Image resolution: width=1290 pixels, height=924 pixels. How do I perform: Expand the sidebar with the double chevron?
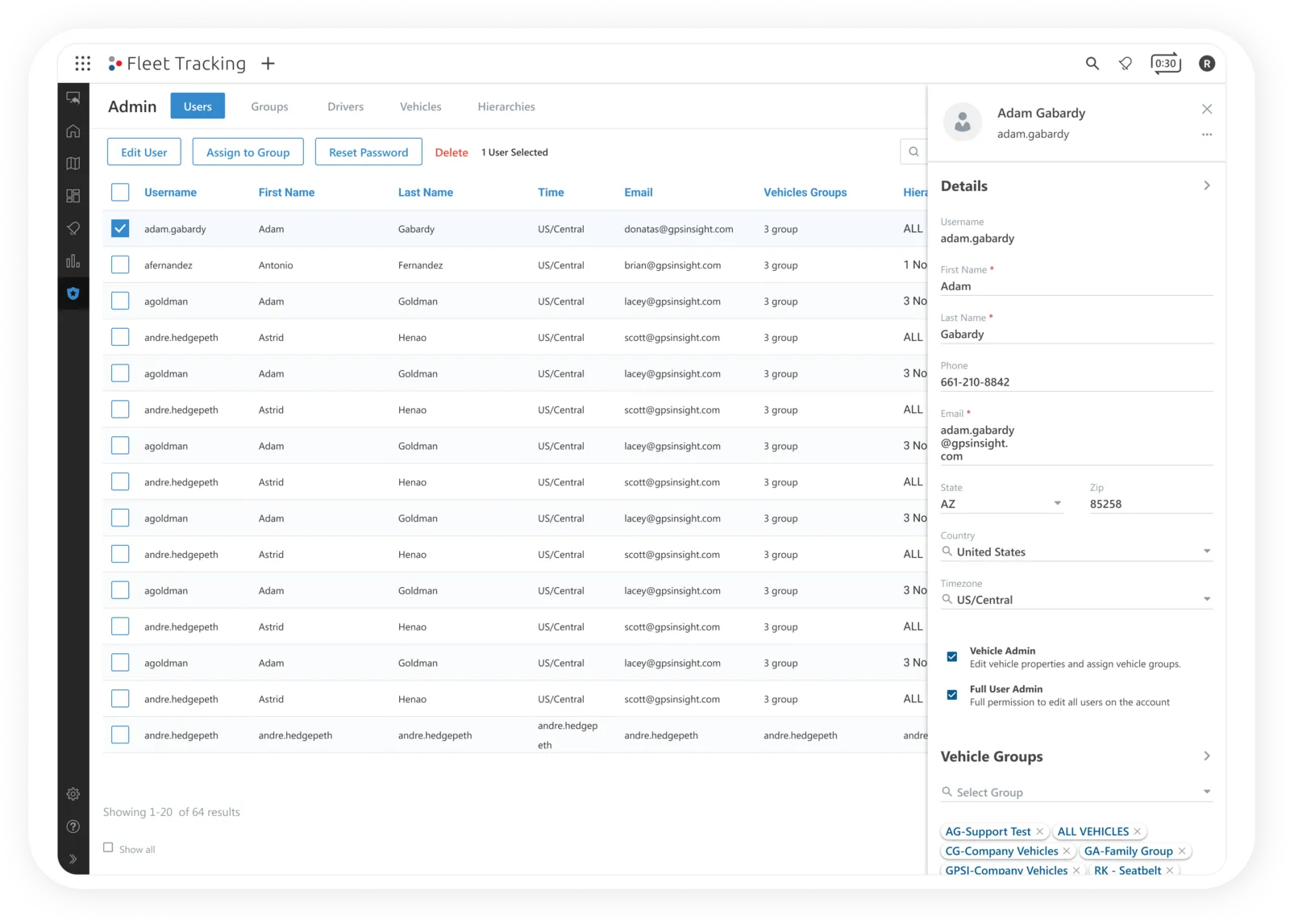click(73, 859)
